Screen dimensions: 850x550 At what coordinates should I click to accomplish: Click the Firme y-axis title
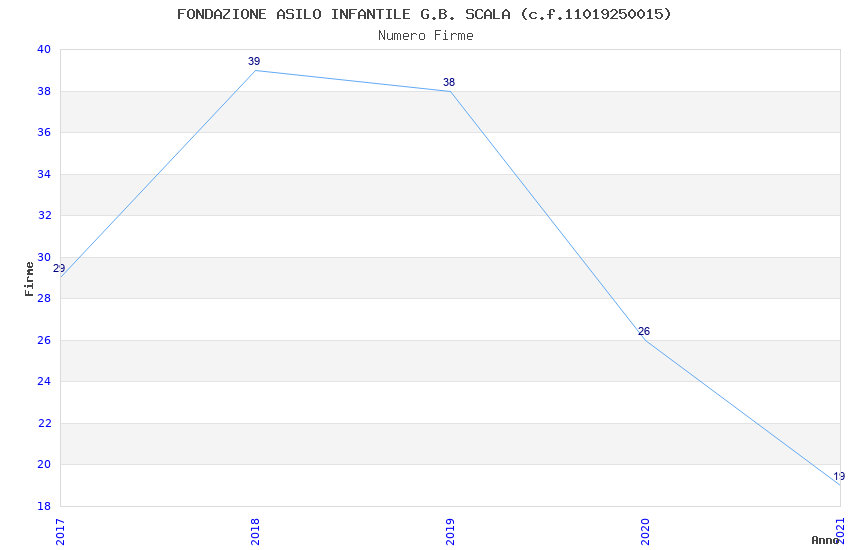click(x=29, y=279)
